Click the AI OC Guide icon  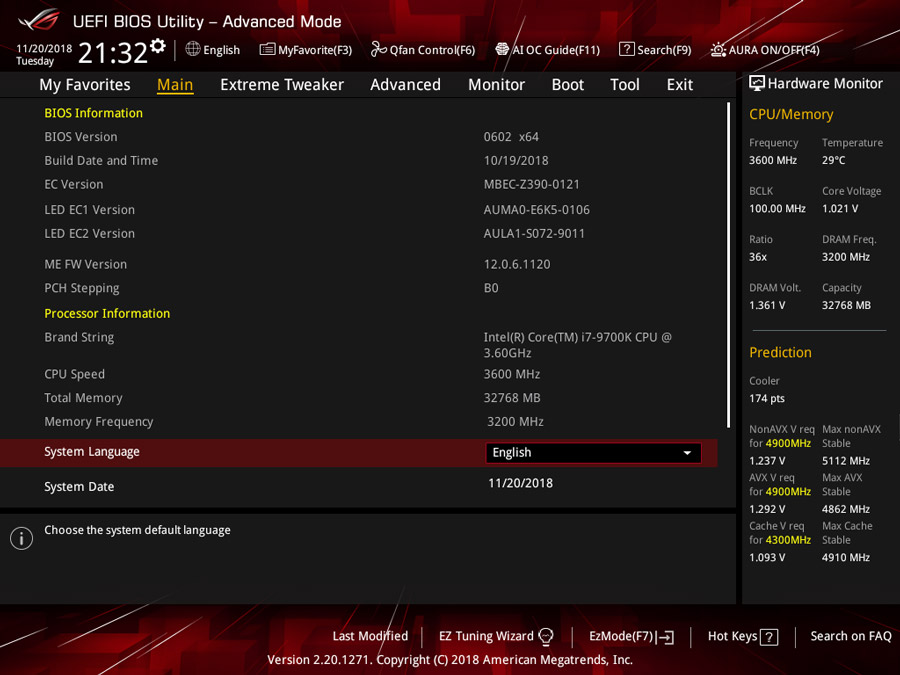coord(502,49)
